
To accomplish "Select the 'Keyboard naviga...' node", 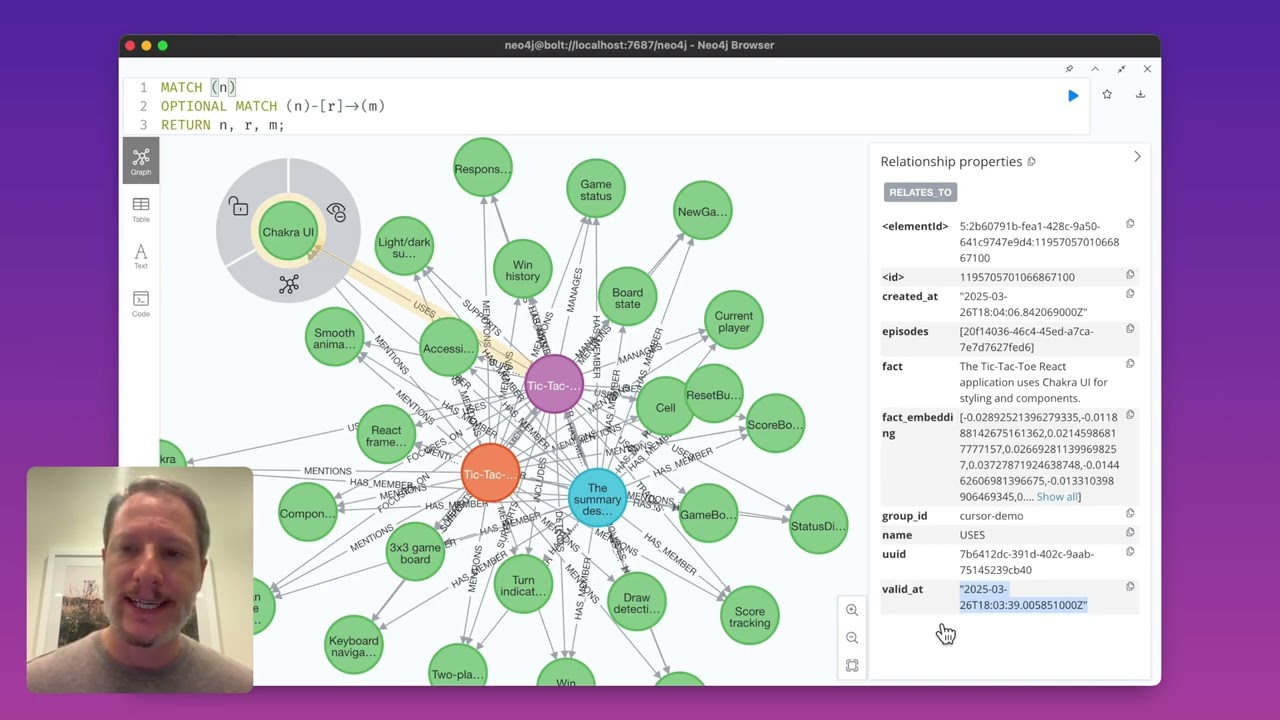I will coord(354,646).
